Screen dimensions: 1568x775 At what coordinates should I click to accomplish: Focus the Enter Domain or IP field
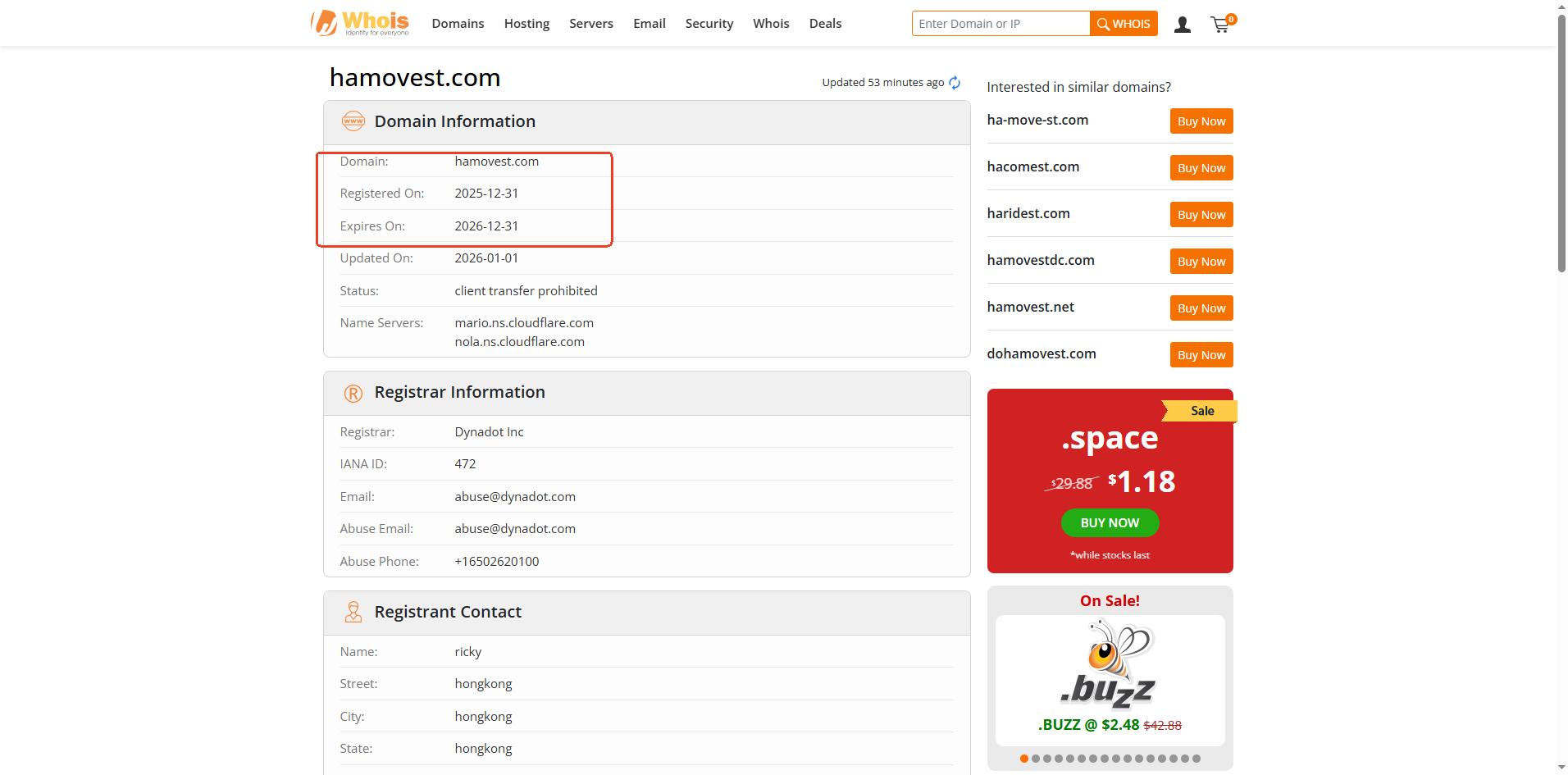(x=1001, y=24)
